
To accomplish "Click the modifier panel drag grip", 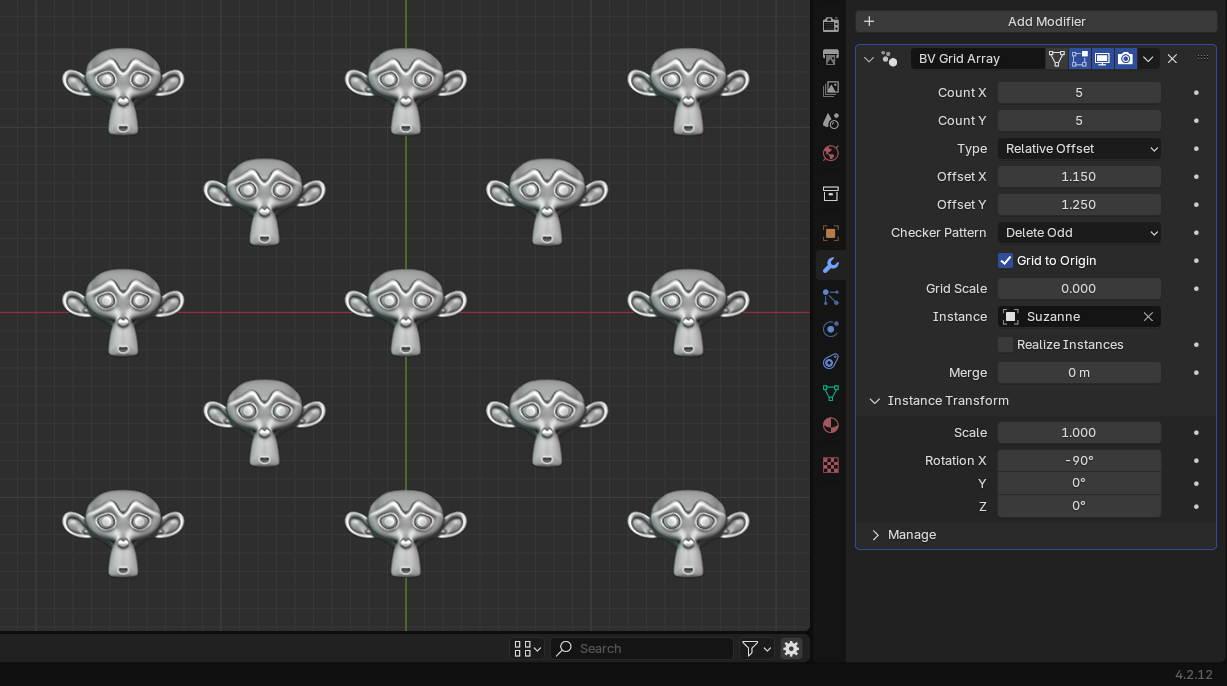I will pyautogui.click(x=1202, y=59).
